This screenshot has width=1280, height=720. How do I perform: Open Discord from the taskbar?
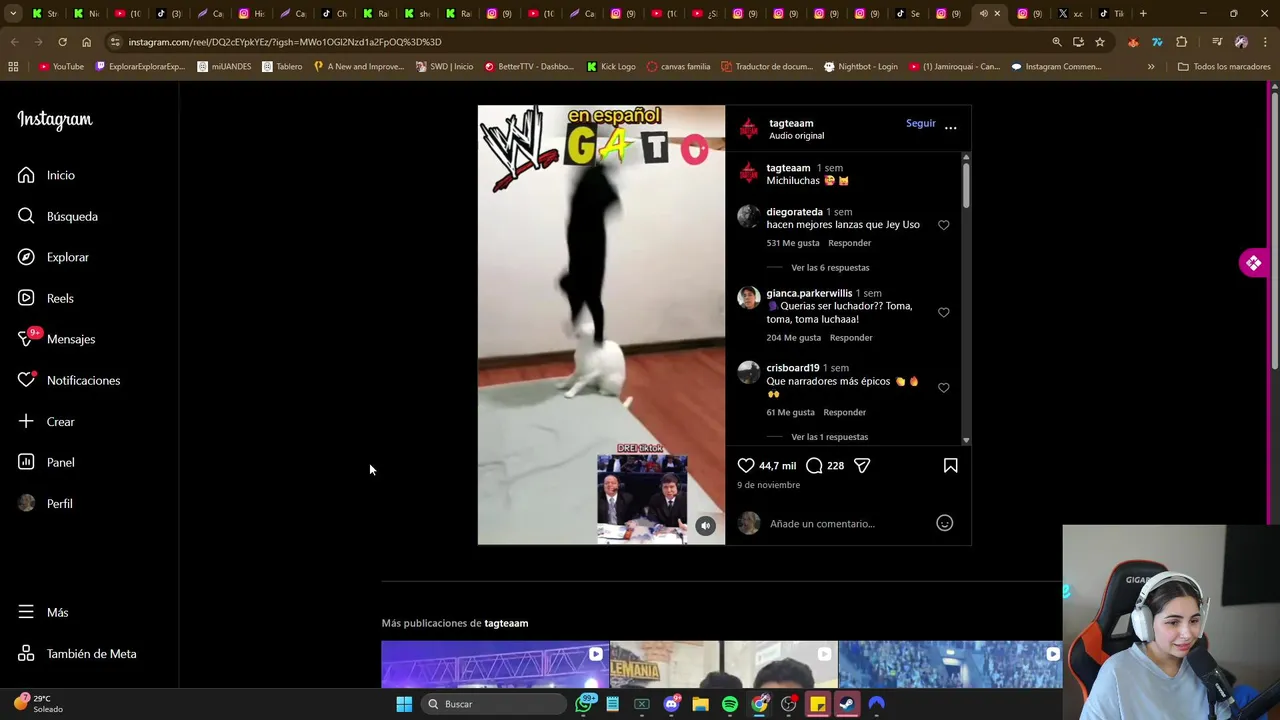[x=671, y=704]
